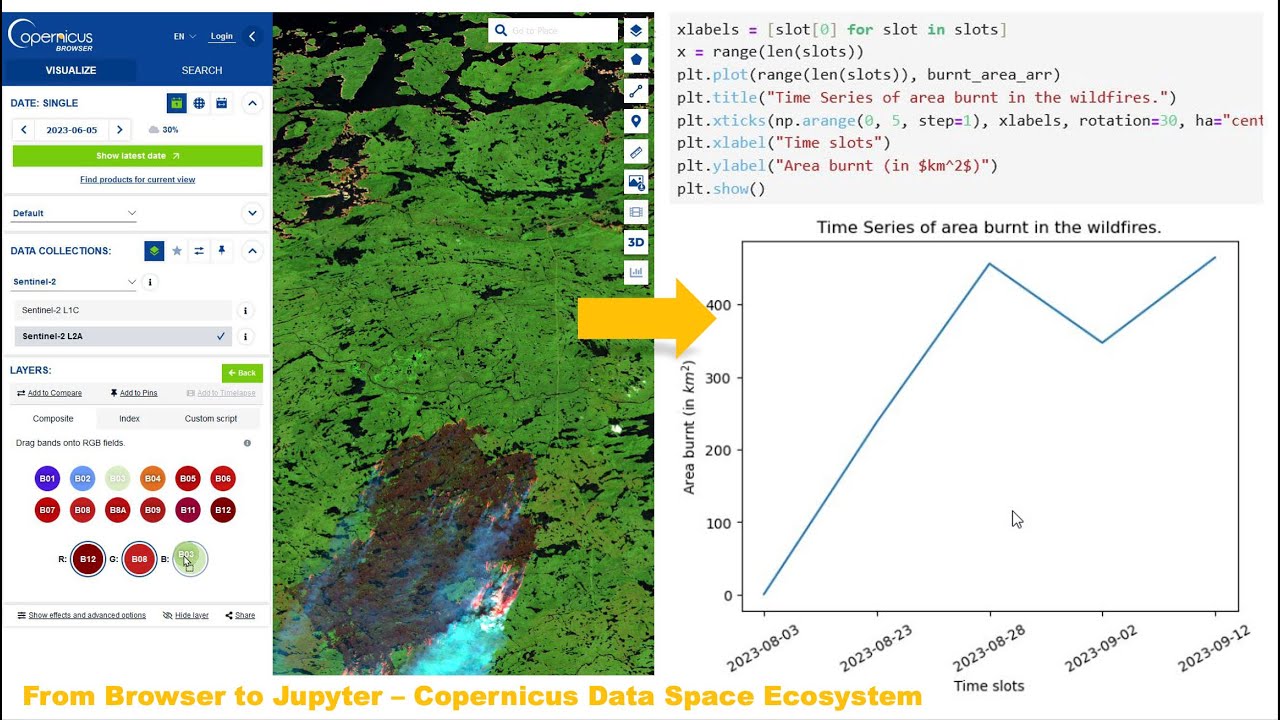Expand the theme section chevron
Image resolution: width=1280 pixels, height=720 pixels.
point(252,213)
